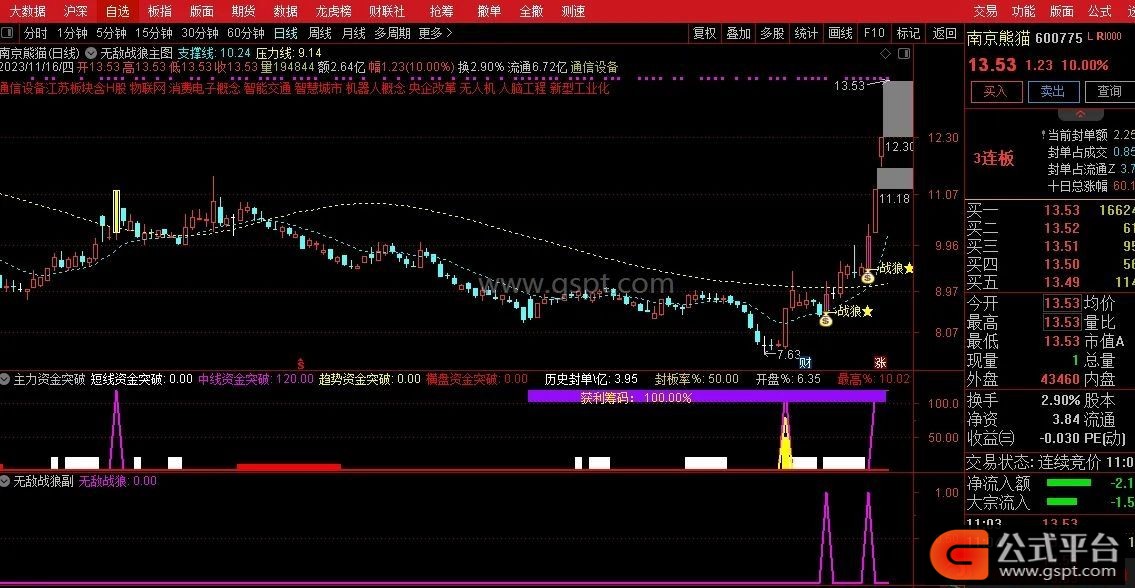This screenshot has height=588, width=1135.
Task: Click the 全撤 button
Action: point(531,11)
